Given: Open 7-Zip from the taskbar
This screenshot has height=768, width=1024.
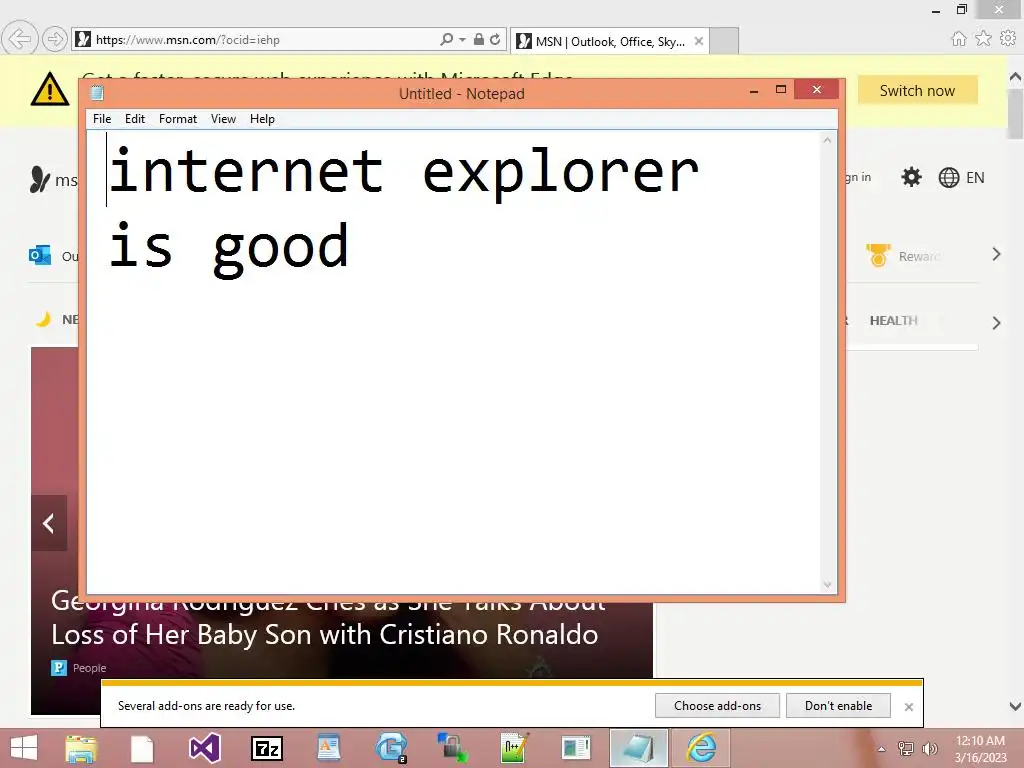Looking at the screenshot, I should click(x=267, y=748).
